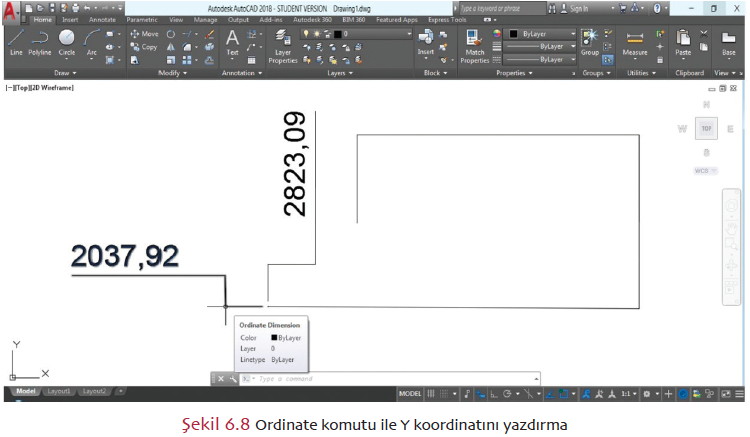Open Layer Properties manager
Image resolution: width=750 pixels, height=437 pixels.
point(283,46)
